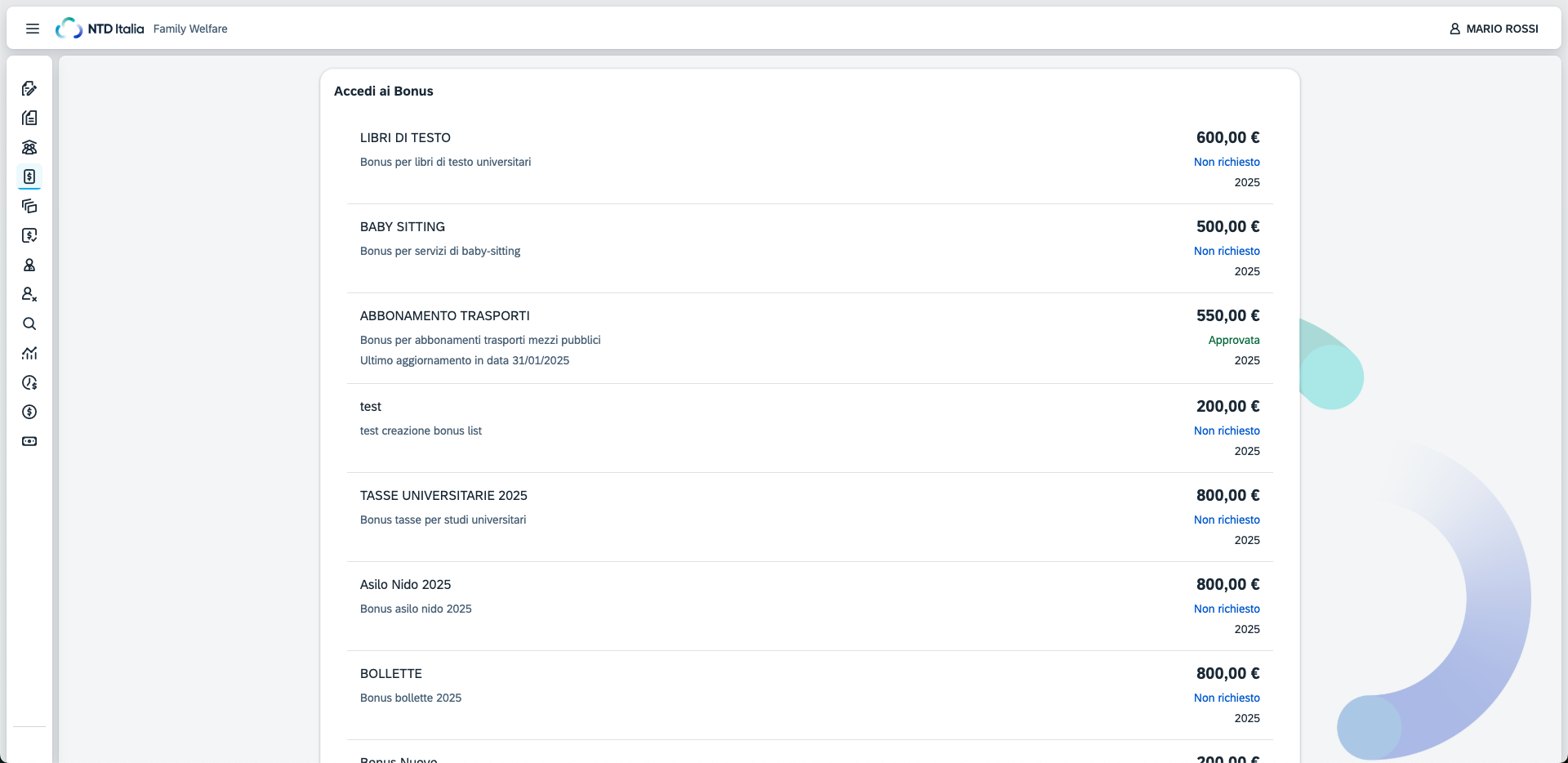This screenshot has height=763, width=1568.
Task: Click 'Non richiesto' for BABY SITTING
Action: pos(1227,251)
